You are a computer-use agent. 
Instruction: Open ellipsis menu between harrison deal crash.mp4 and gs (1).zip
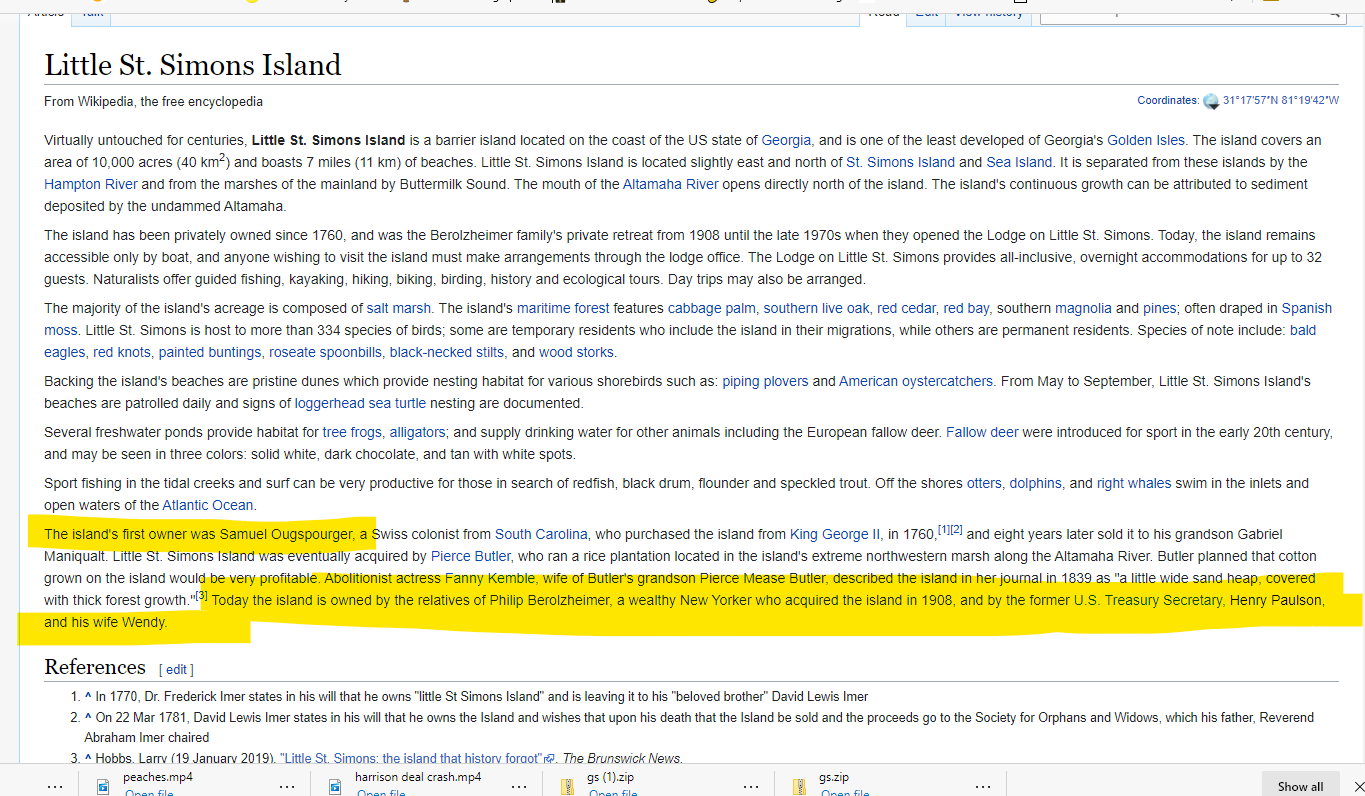click(519, 787)
